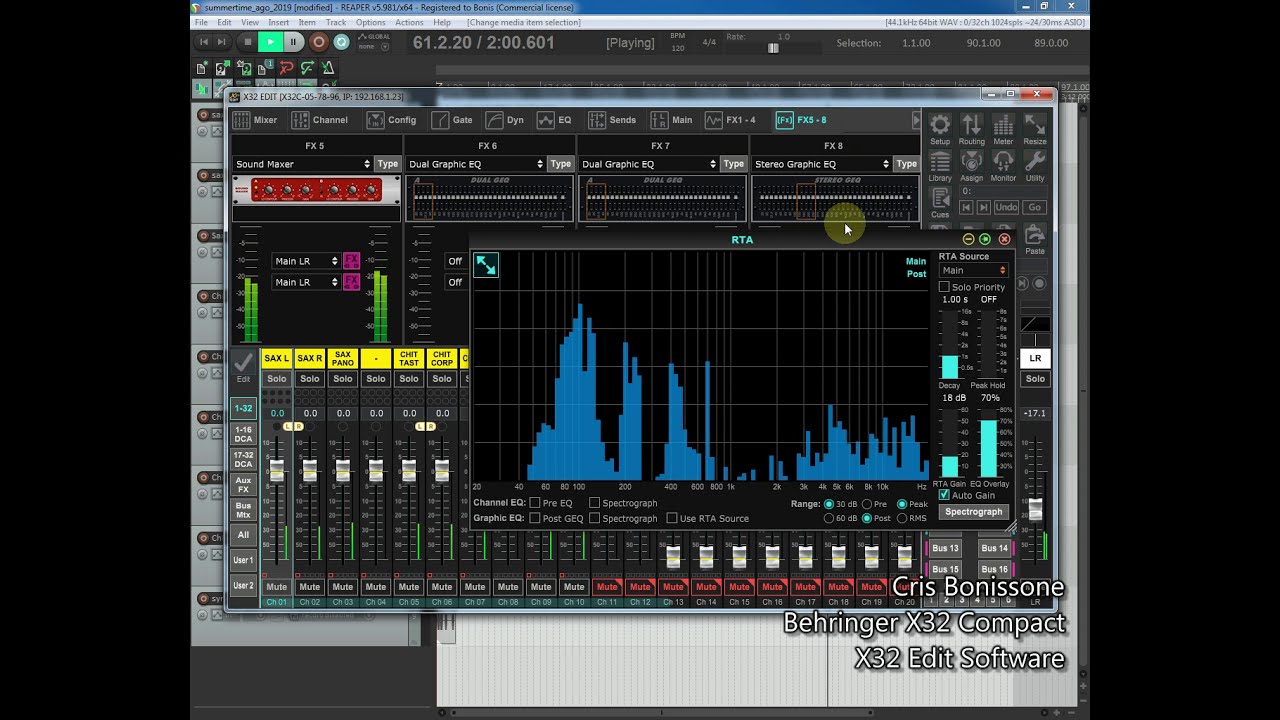Click the Spectrograph button in RTA panel
The width and height of the screenshot is (1280, 720).
pos(973,512)
